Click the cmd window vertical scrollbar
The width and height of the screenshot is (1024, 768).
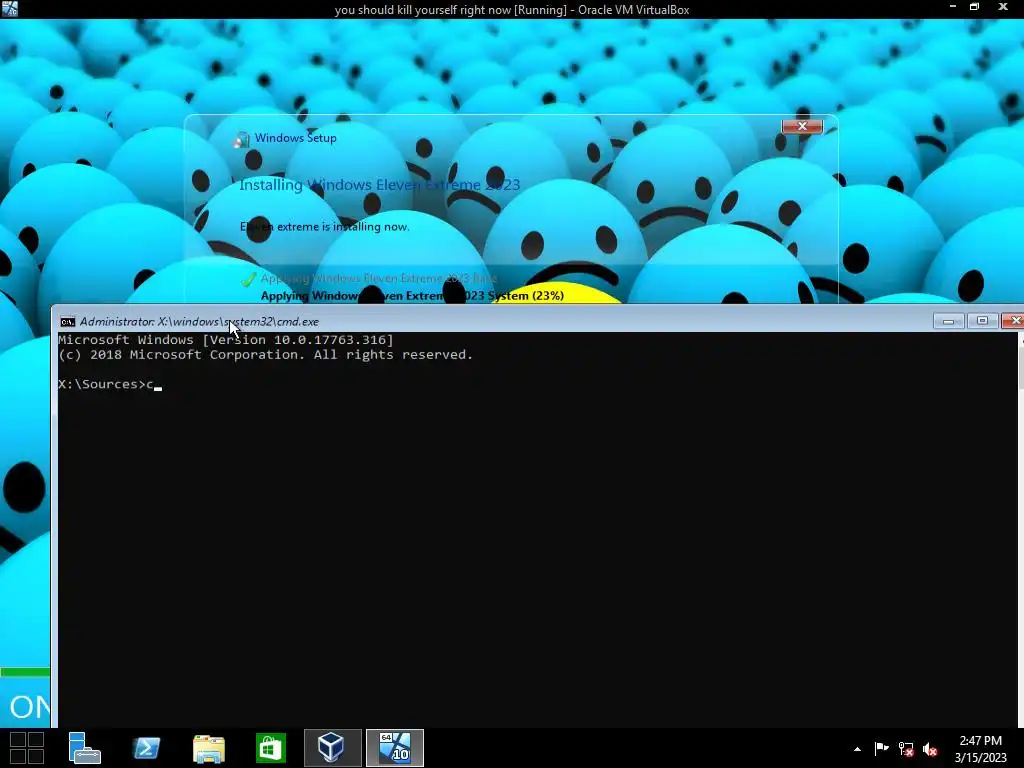tap(1021, 529)
